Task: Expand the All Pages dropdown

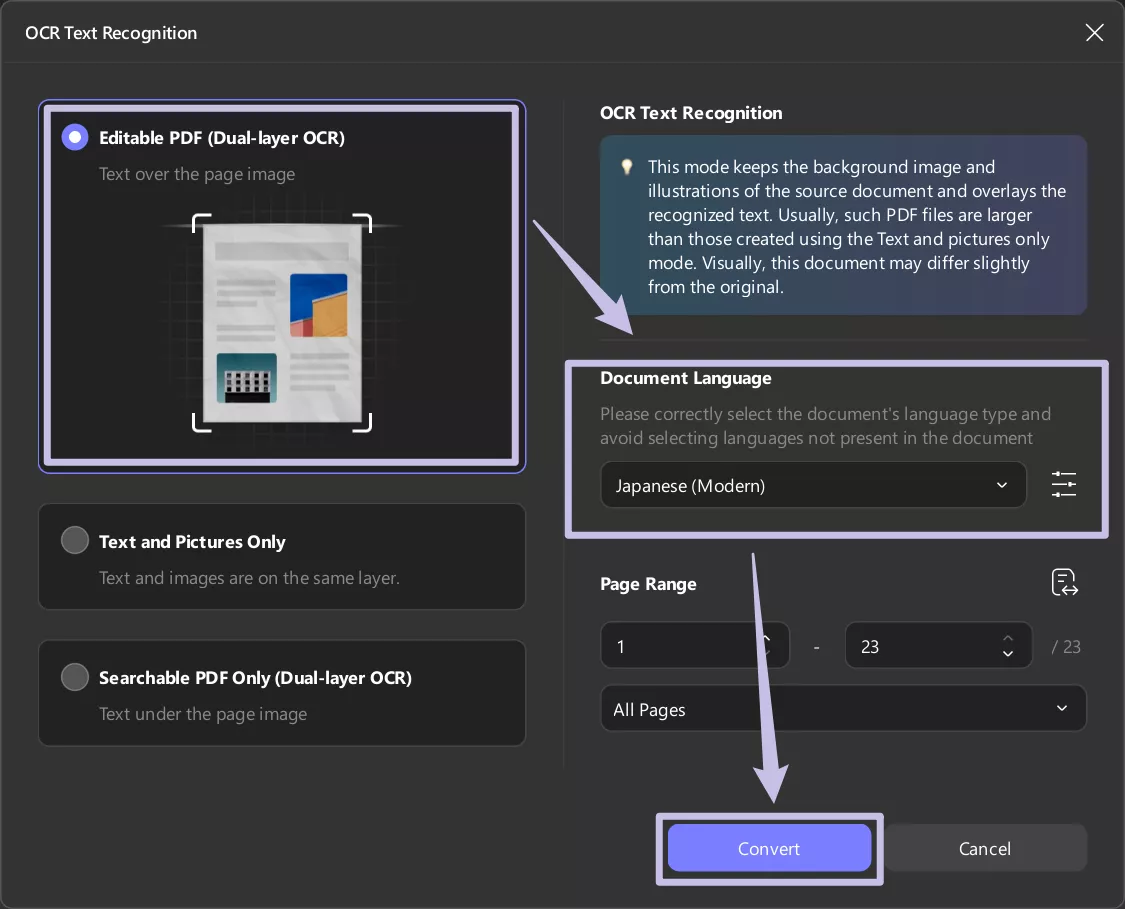Action: 842,709
